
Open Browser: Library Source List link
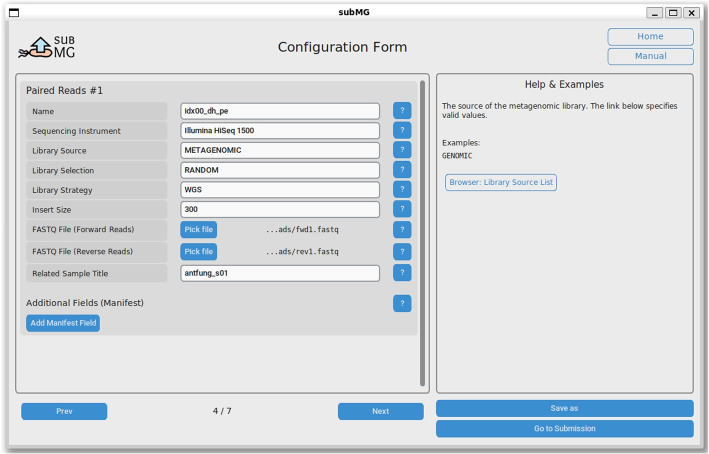click(x=501, y=183)
